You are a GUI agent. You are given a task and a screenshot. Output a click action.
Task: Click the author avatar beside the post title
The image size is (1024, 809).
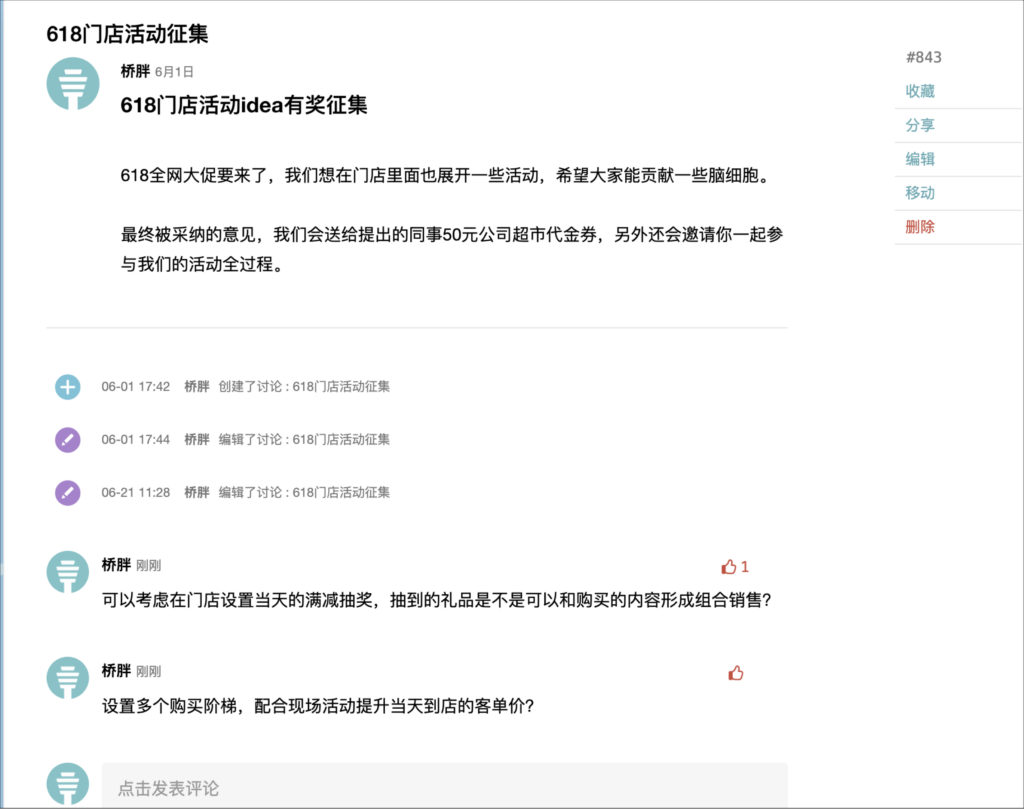click(73, 84)
